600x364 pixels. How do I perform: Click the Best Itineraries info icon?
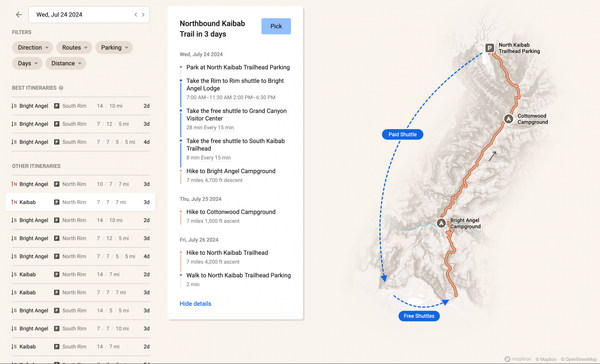click(x=61, y=88)
